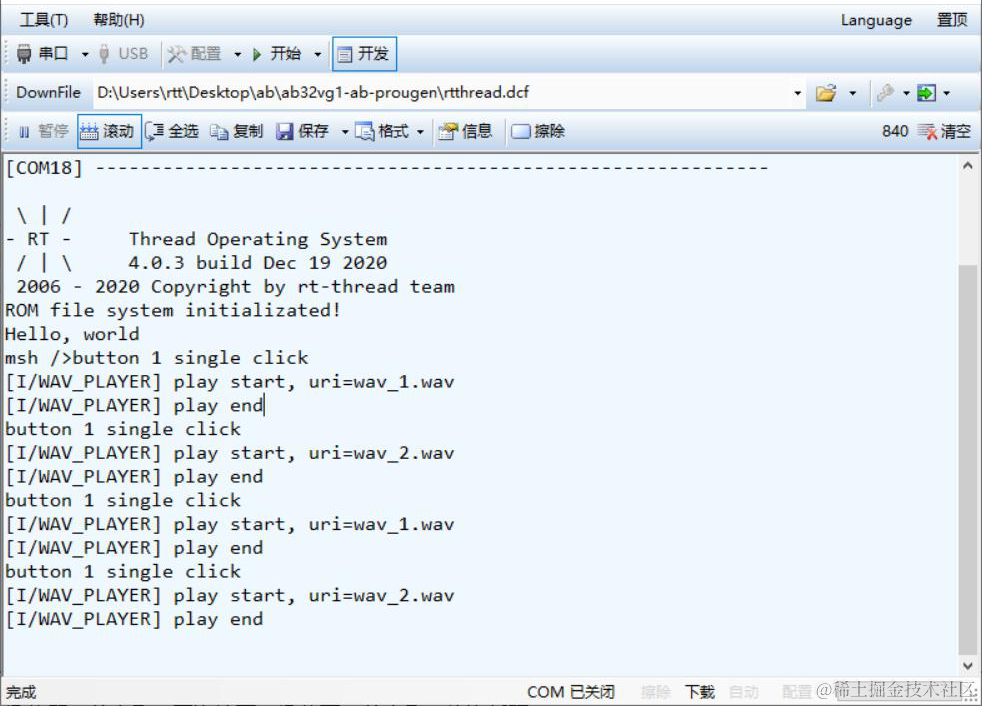This screenshot has width=982, height=706.
Task: Open the DownFile path history dropdown
Action: coord(797,93)
